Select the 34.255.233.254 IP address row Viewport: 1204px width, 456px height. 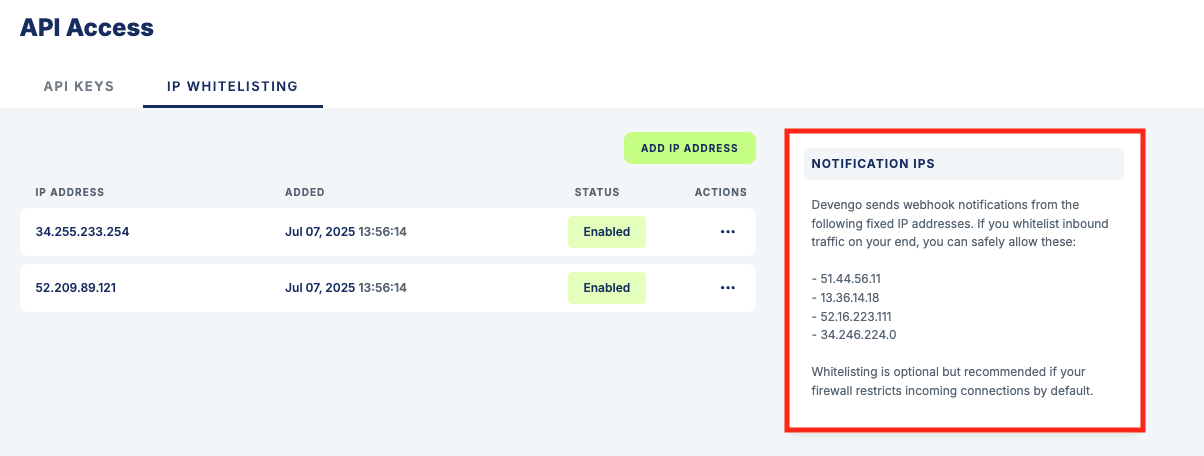(x=388, y=232)
